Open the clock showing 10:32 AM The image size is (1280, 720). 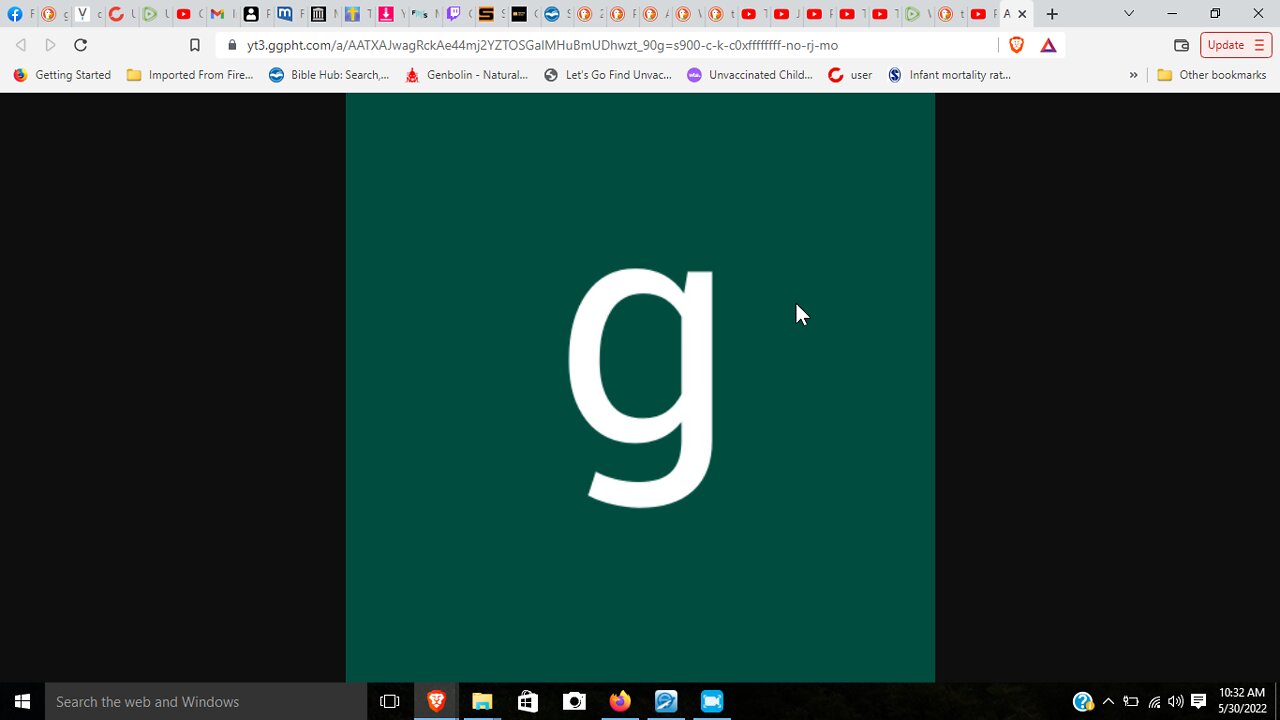(x=1242, y=700)
